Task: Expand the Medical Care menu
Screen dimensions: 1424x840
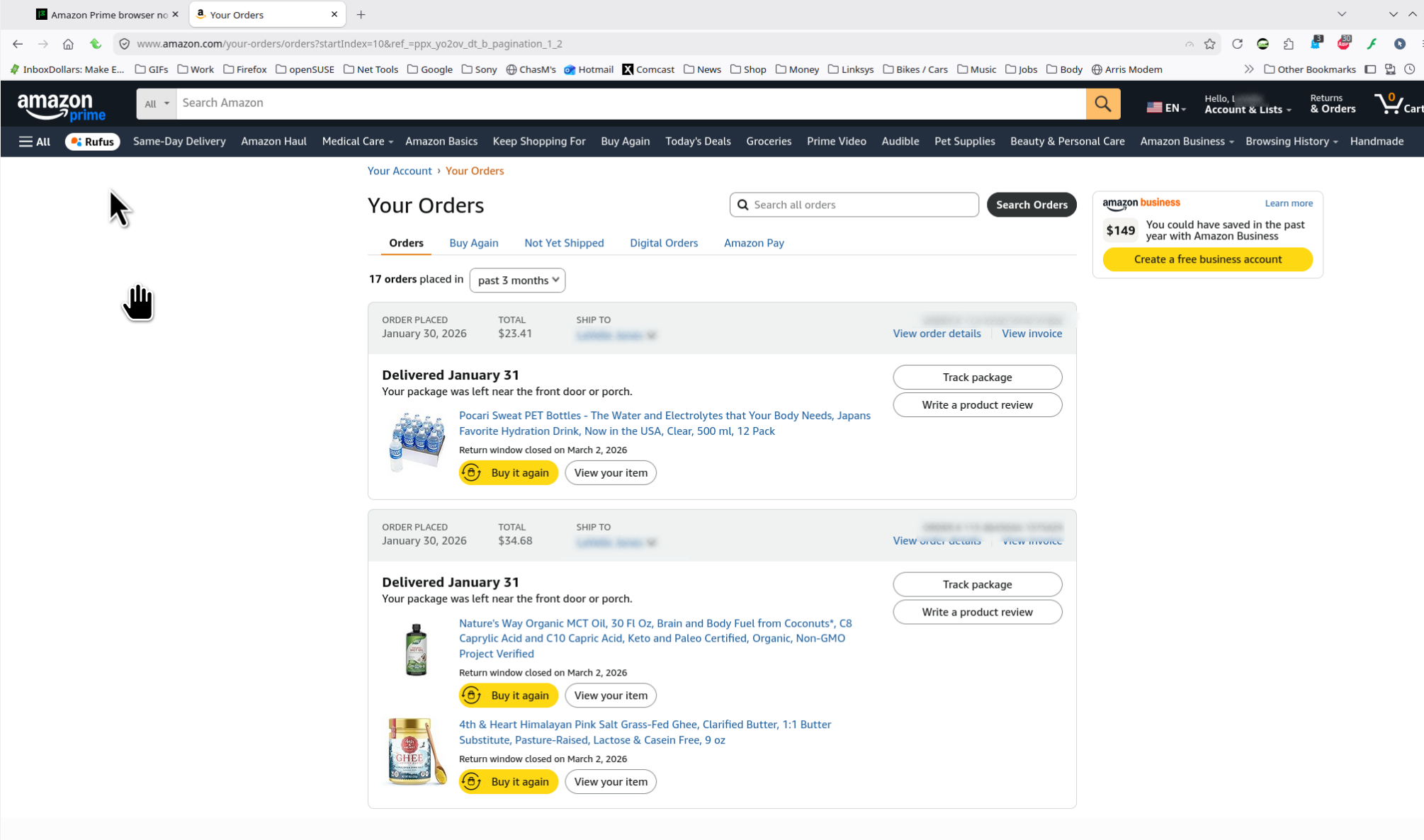Action: coord(357,142)
